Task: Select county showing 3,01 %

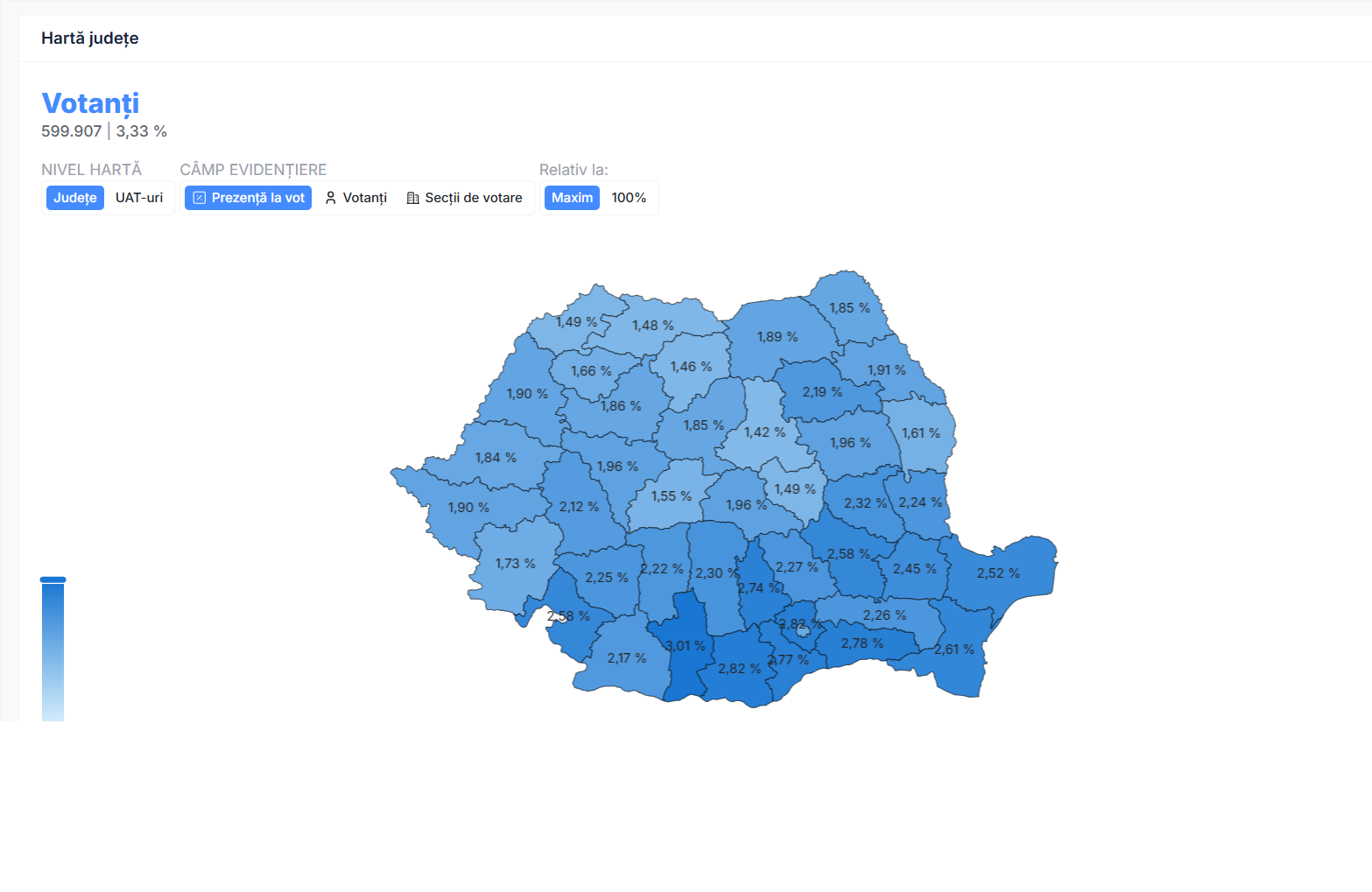Action: pyautogui.click(x=685, y=648)
